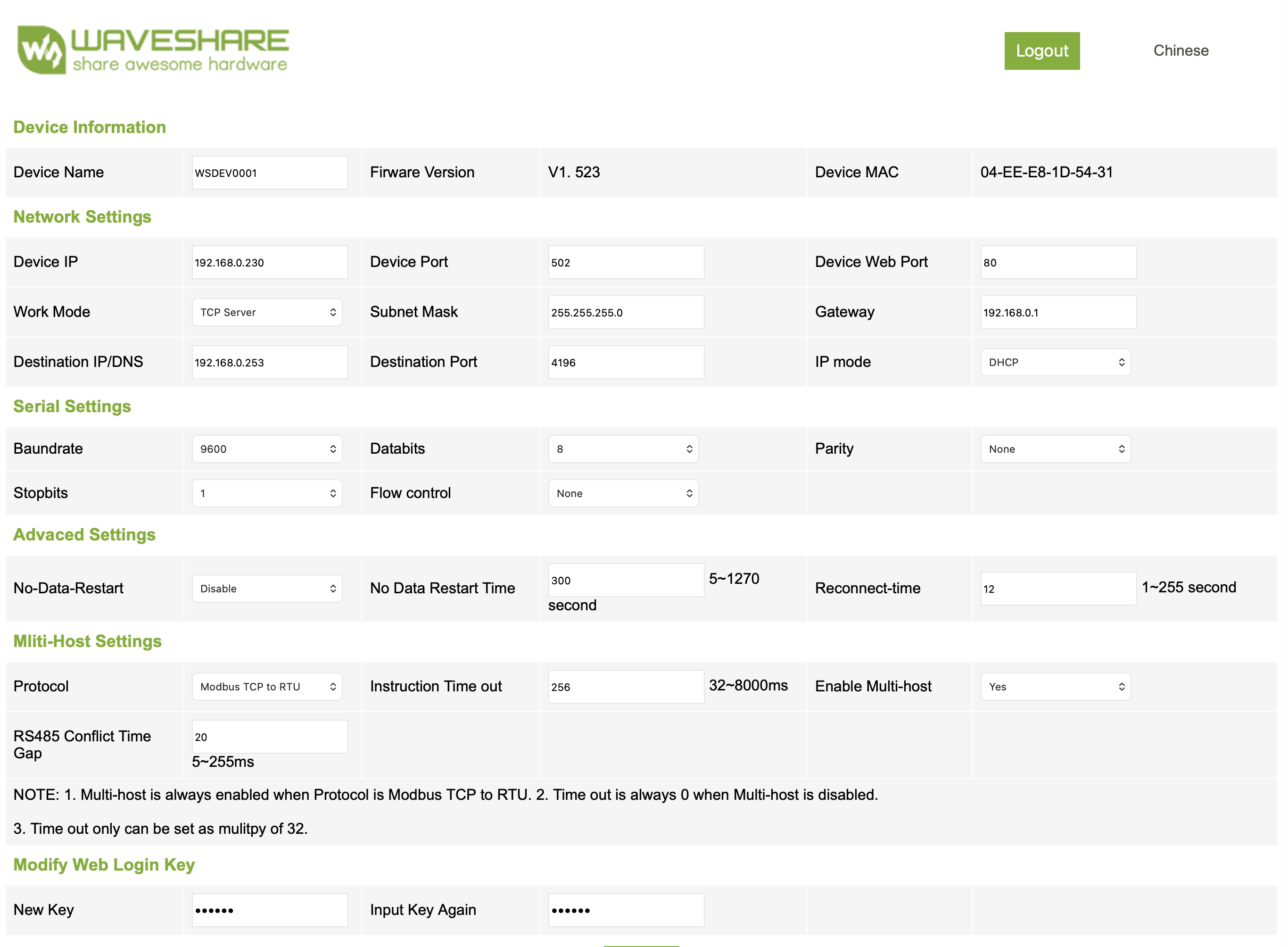Click the Logout button
This screenshot has width=1288, height=947.
pos(1041,51)
